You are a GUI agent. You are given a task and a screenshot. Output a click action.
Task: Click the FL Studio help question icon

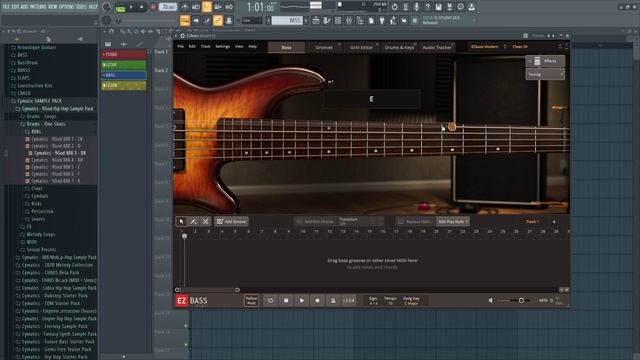point(427,7)
